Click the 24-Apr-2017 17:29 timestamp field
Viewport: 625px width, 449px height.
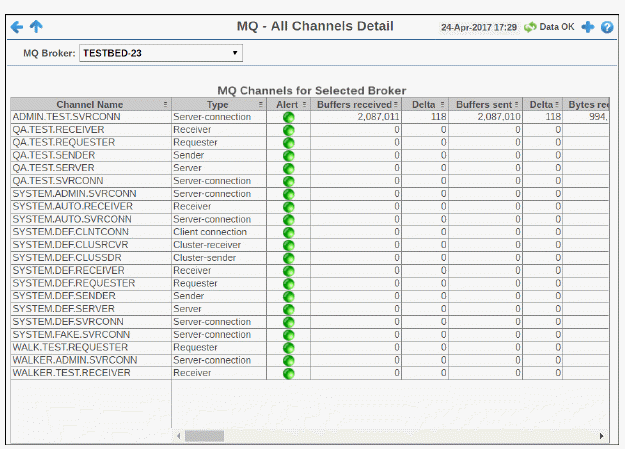(478, 27)
